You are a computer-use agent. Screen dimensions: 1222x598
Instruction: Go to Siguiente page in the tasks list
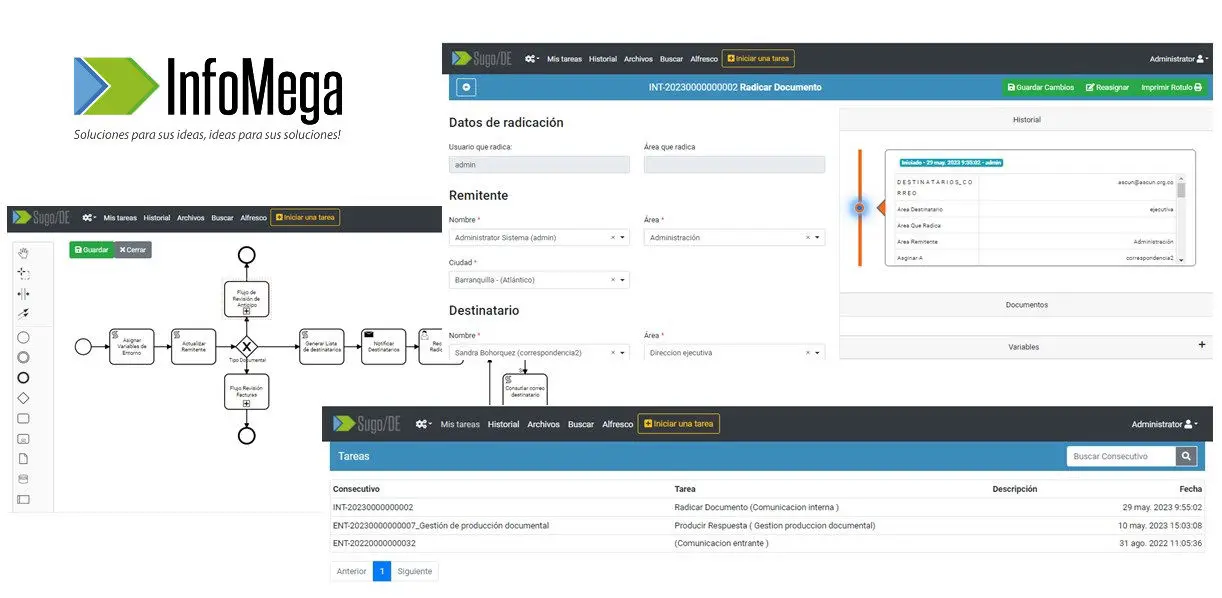pos(415,572)
